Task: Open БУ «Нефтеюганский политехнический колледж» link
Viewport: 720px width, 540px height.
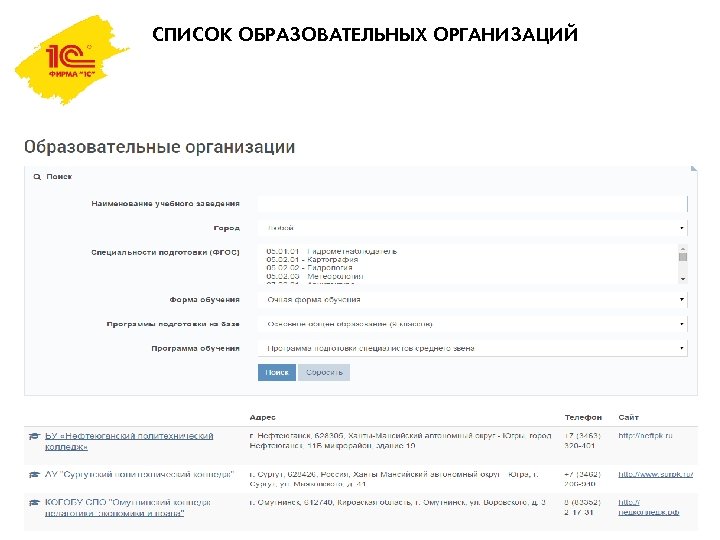Action: (129, 441)
